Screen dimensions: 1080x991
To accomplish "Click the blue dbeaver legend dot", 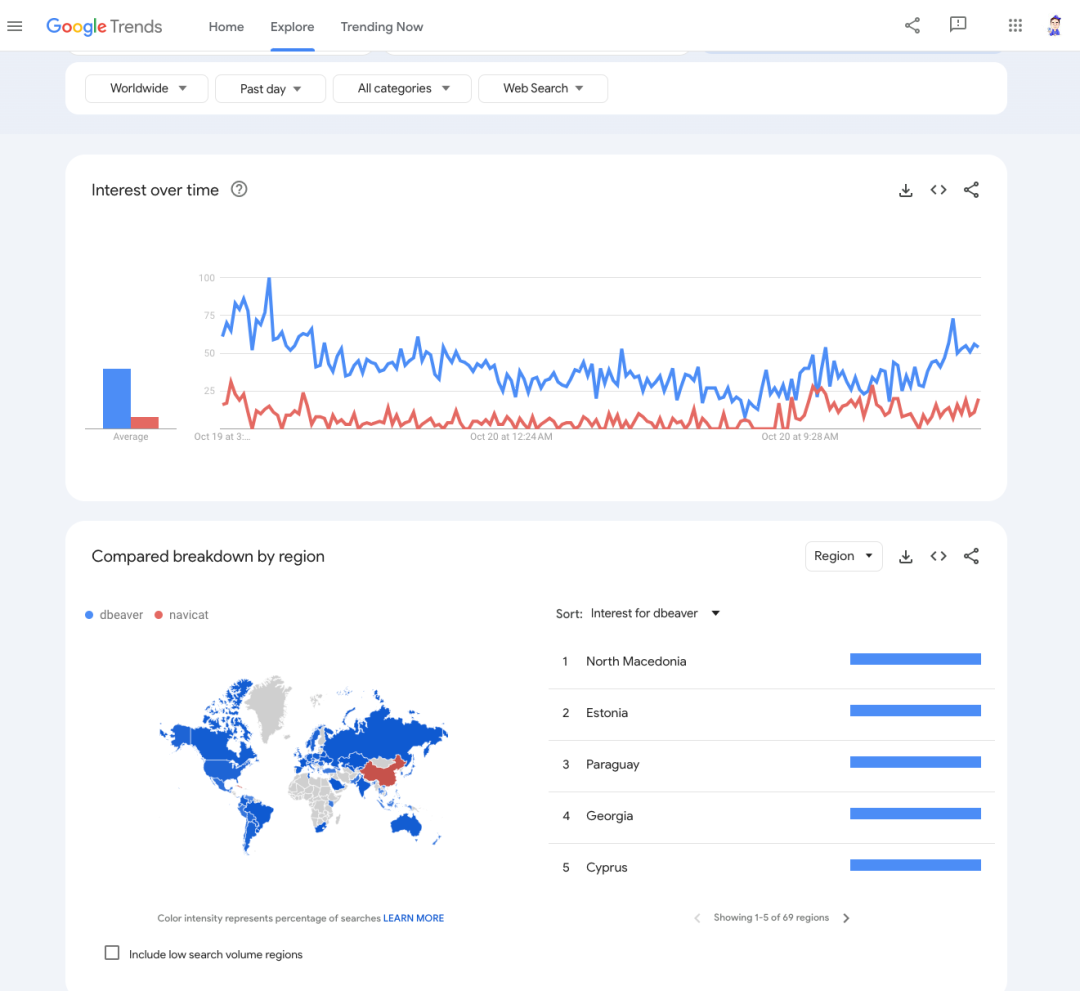I will [89, 615].
